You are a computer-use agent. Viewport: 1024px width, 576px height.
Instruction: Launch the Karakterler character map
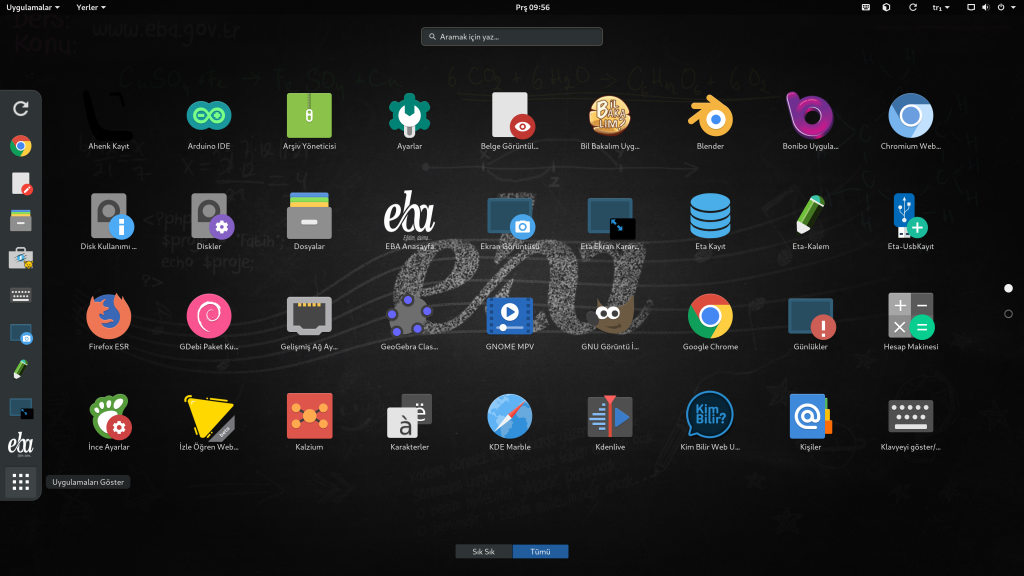409,423
